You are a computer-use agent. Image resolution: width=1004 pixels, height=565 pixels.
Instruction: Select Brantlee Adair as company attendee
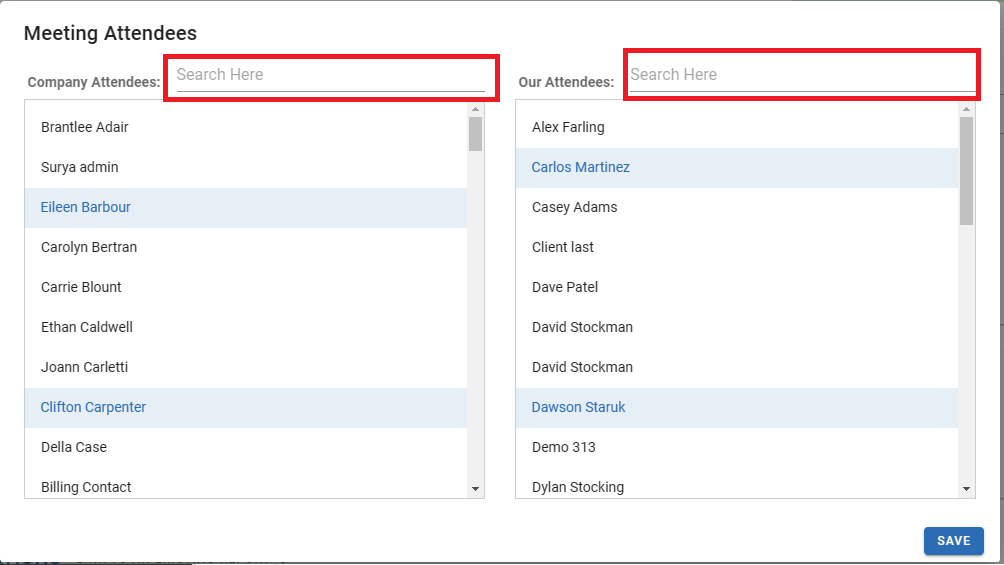[85, 127]
